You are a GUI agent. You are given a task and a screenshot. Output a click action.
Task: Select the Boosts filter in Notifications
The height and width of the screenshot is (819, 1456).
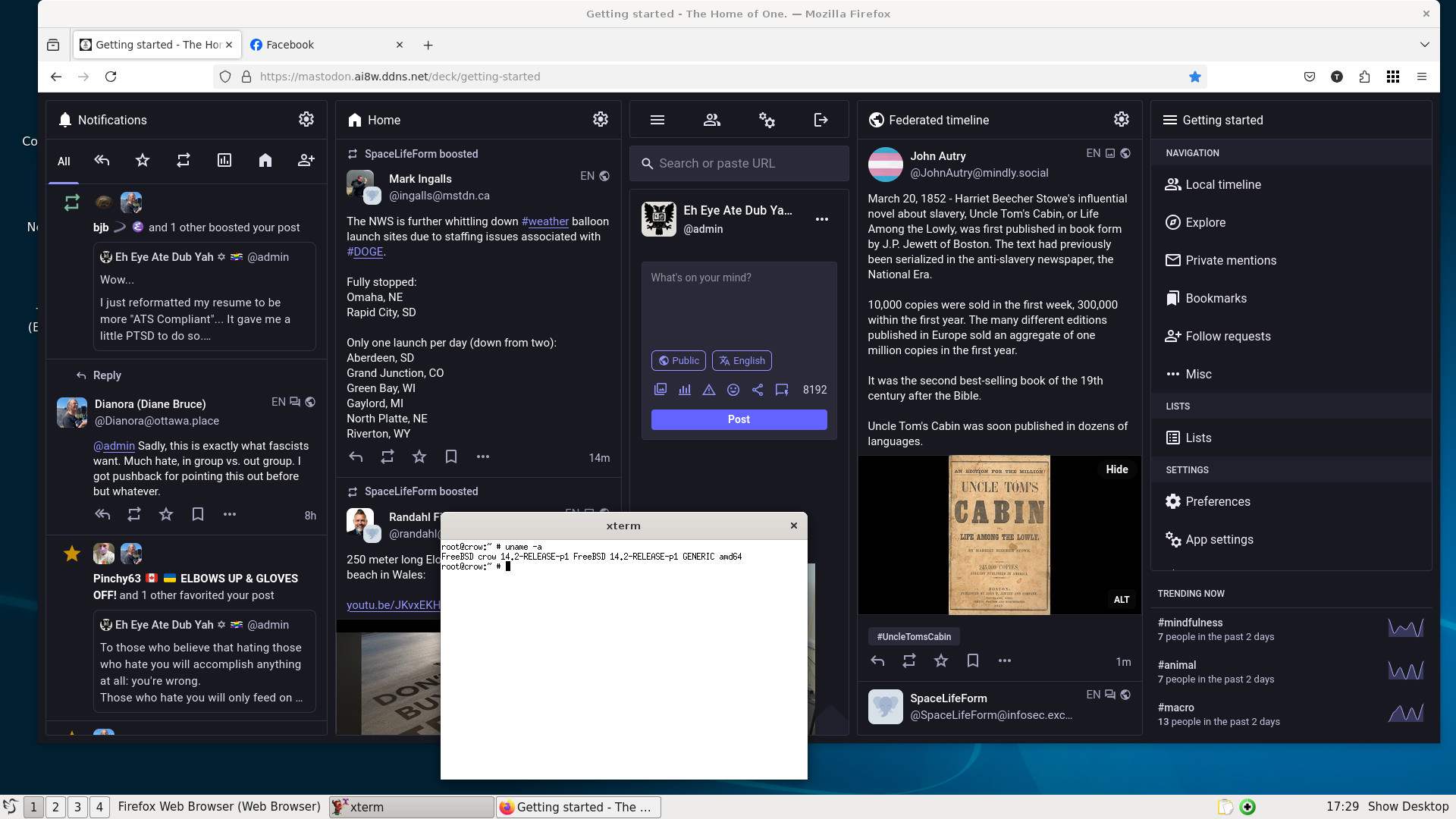click(184, 160)
